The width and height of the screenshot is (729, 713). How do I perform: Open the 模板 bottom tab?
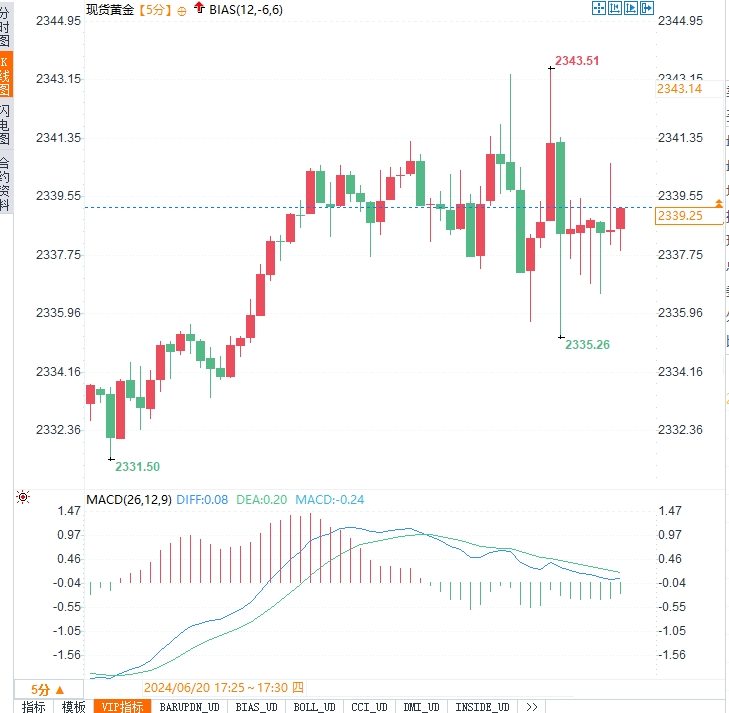pyautogui.click(x=73, y=706)
